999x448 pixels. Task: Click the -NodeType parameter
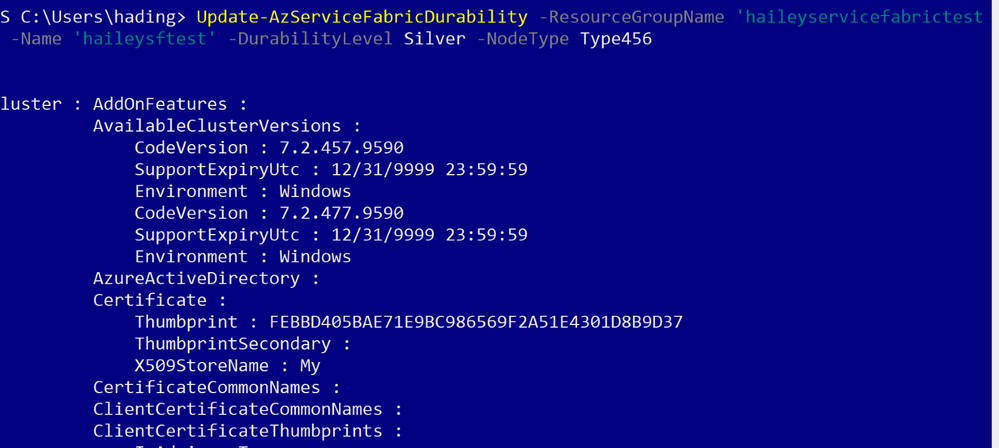pos(522,40)
